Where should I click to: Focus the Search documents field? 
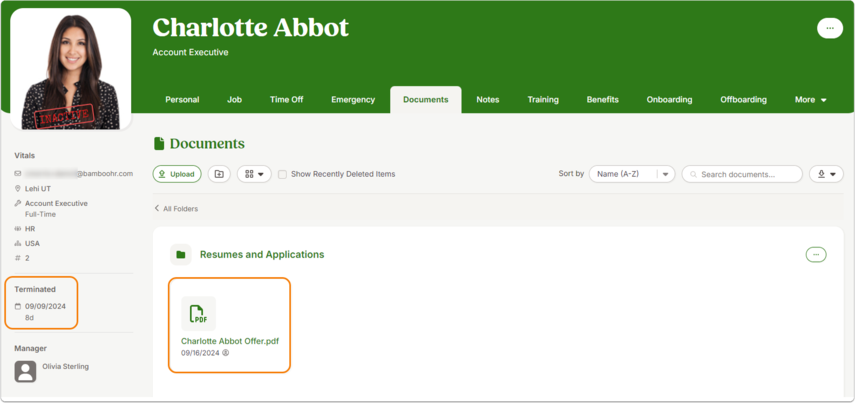coord(742,174)
